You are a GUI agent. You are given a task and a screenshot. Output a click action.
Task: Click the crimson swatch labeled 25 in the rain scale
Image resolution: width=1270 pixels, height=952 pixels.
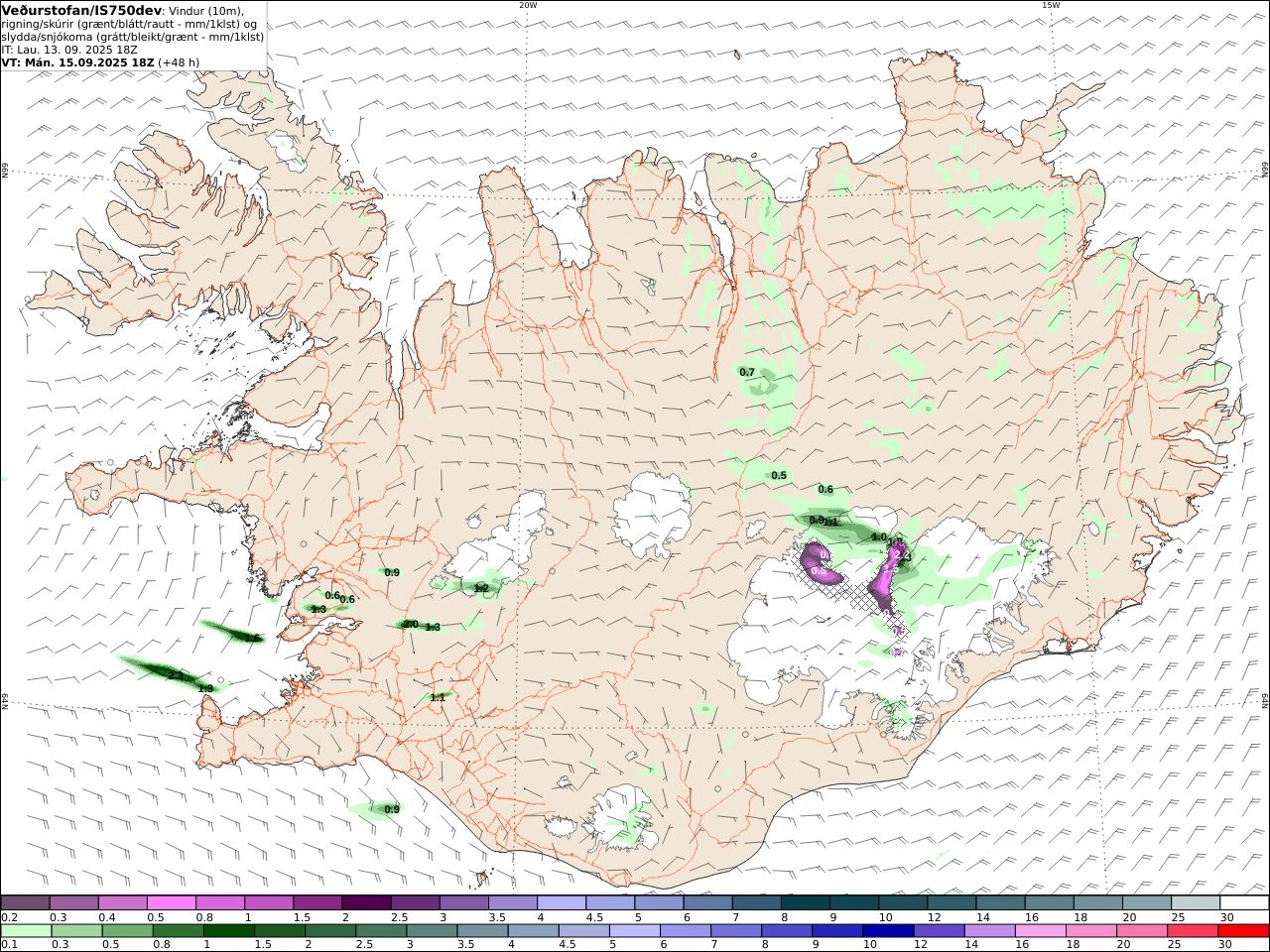pos(1193,930)
